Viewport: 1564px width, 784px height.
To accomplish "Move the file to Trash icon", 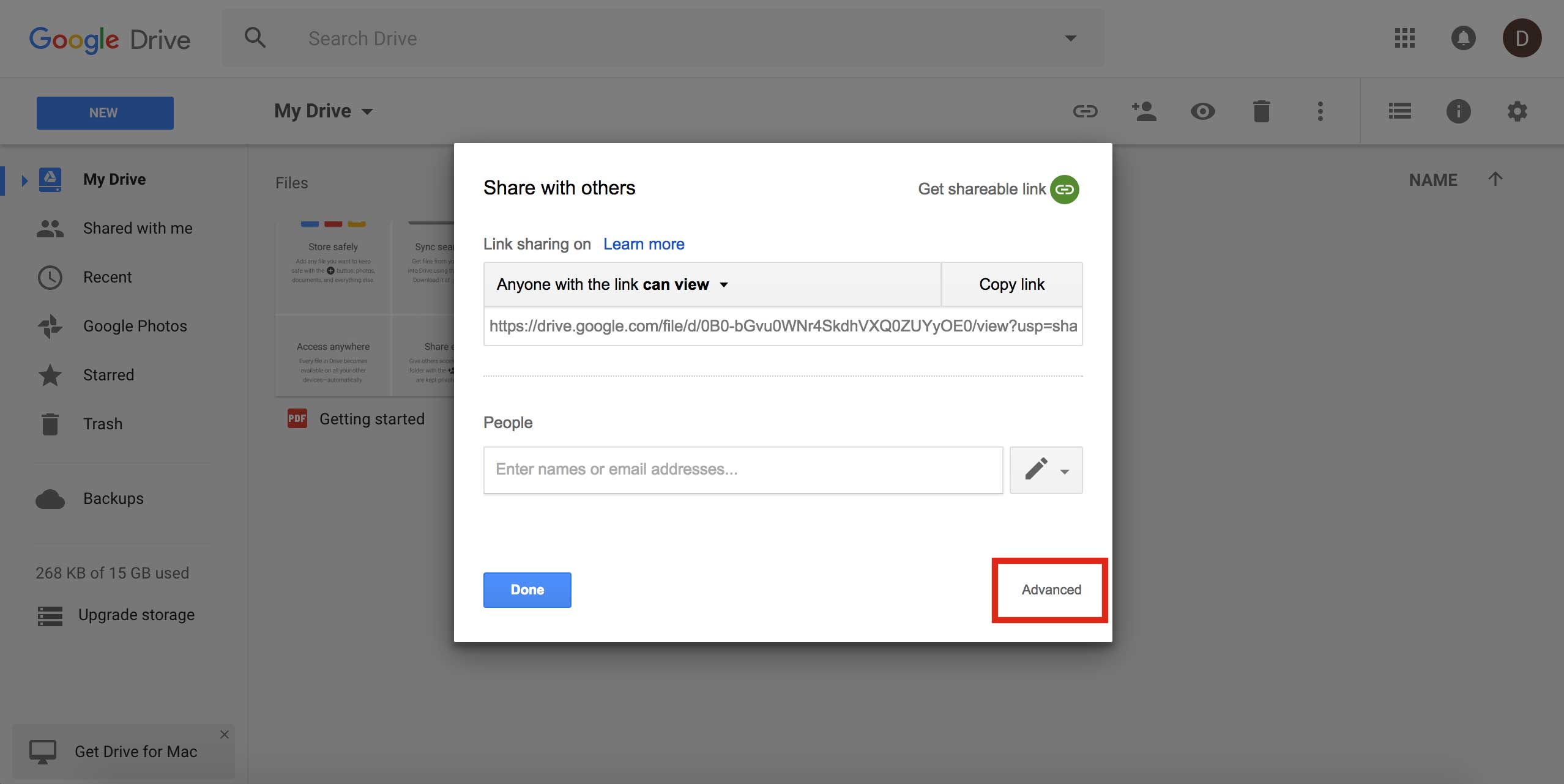I will pyautogui.click(x=1262, y=111).
